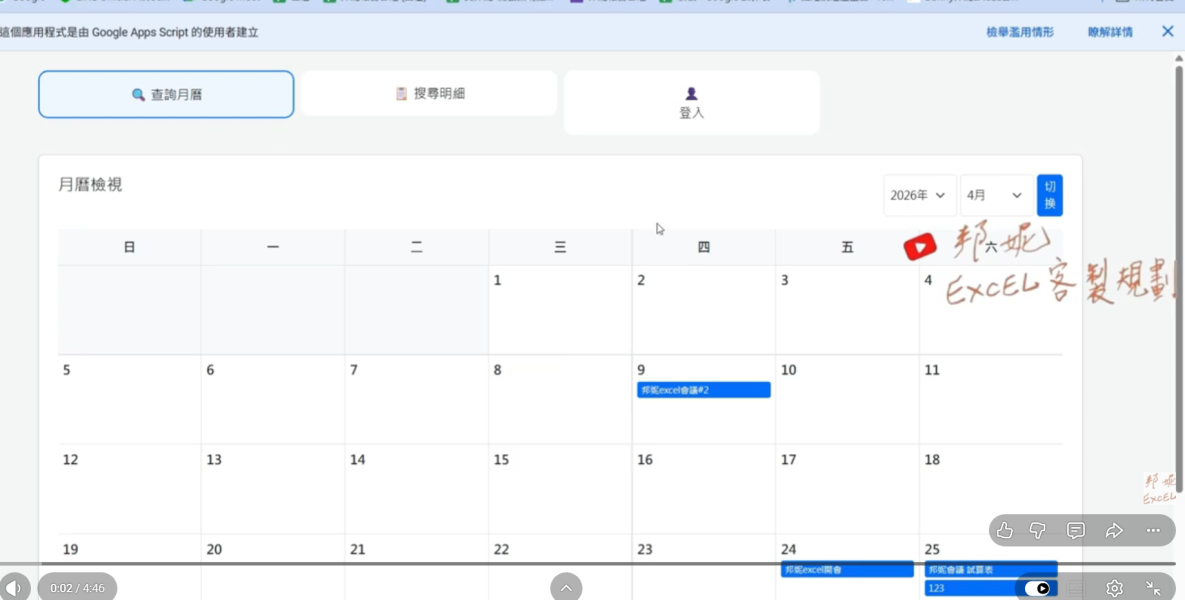This screenshot has width=1185, height=600.
Task: Click the 瞭解詳情 link
Action: (x=1110, y=32)
